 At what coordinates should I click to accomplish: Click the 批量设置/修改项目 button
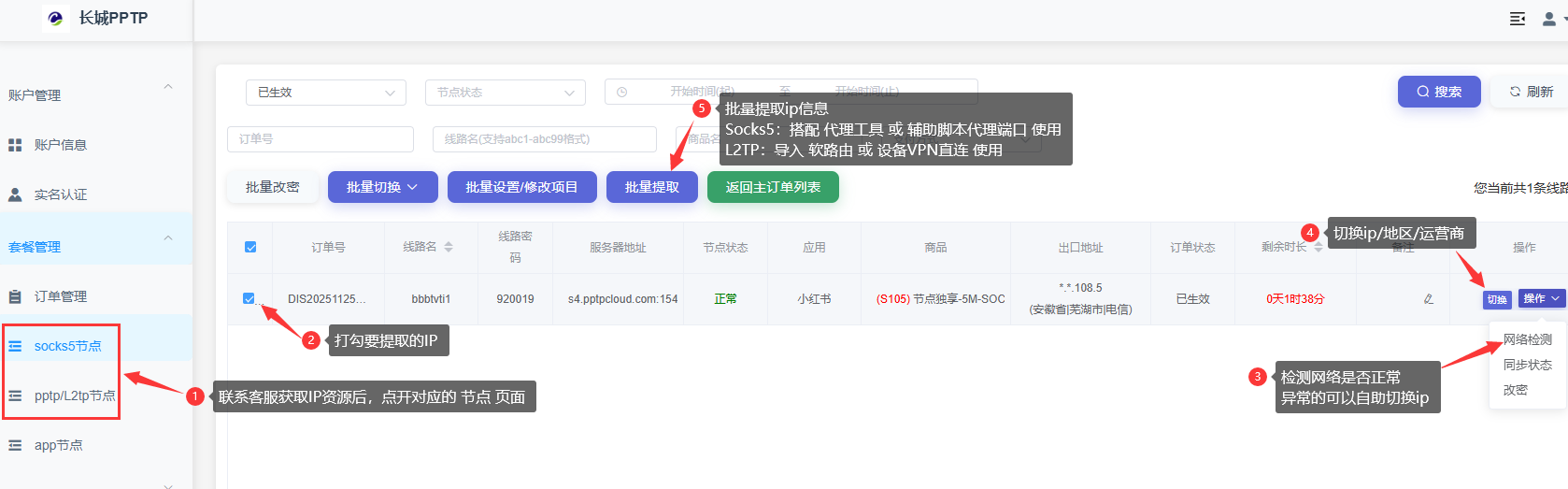pos(521,187)
